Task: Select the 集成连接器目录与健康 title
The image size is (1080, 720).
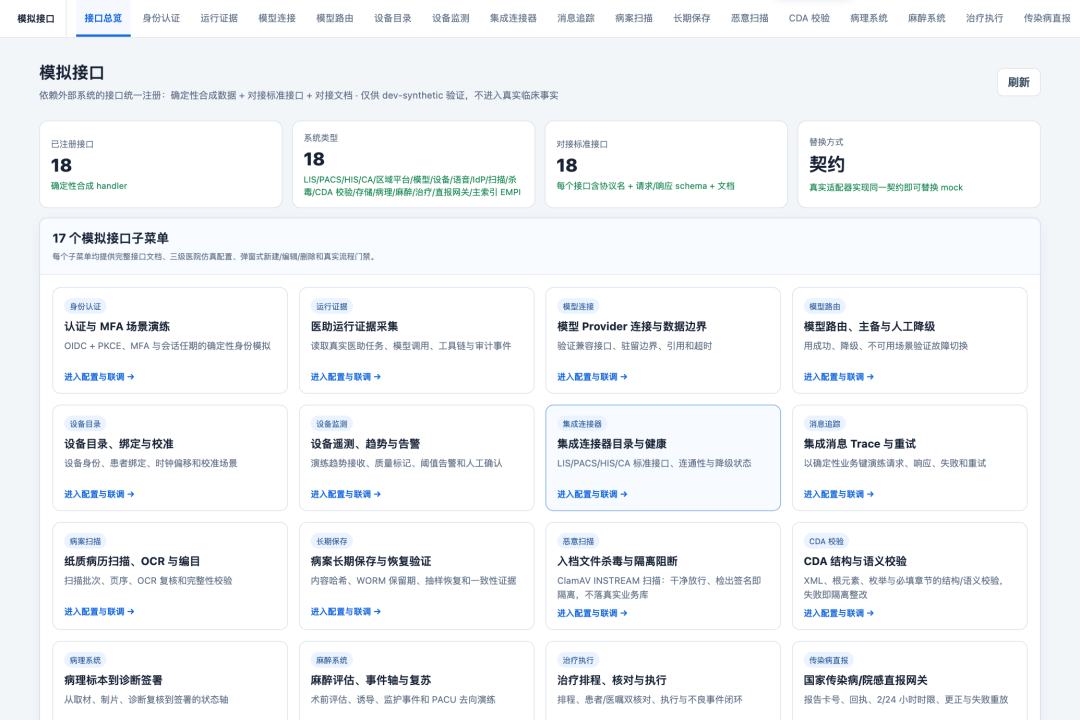Action: pos(612,444)
